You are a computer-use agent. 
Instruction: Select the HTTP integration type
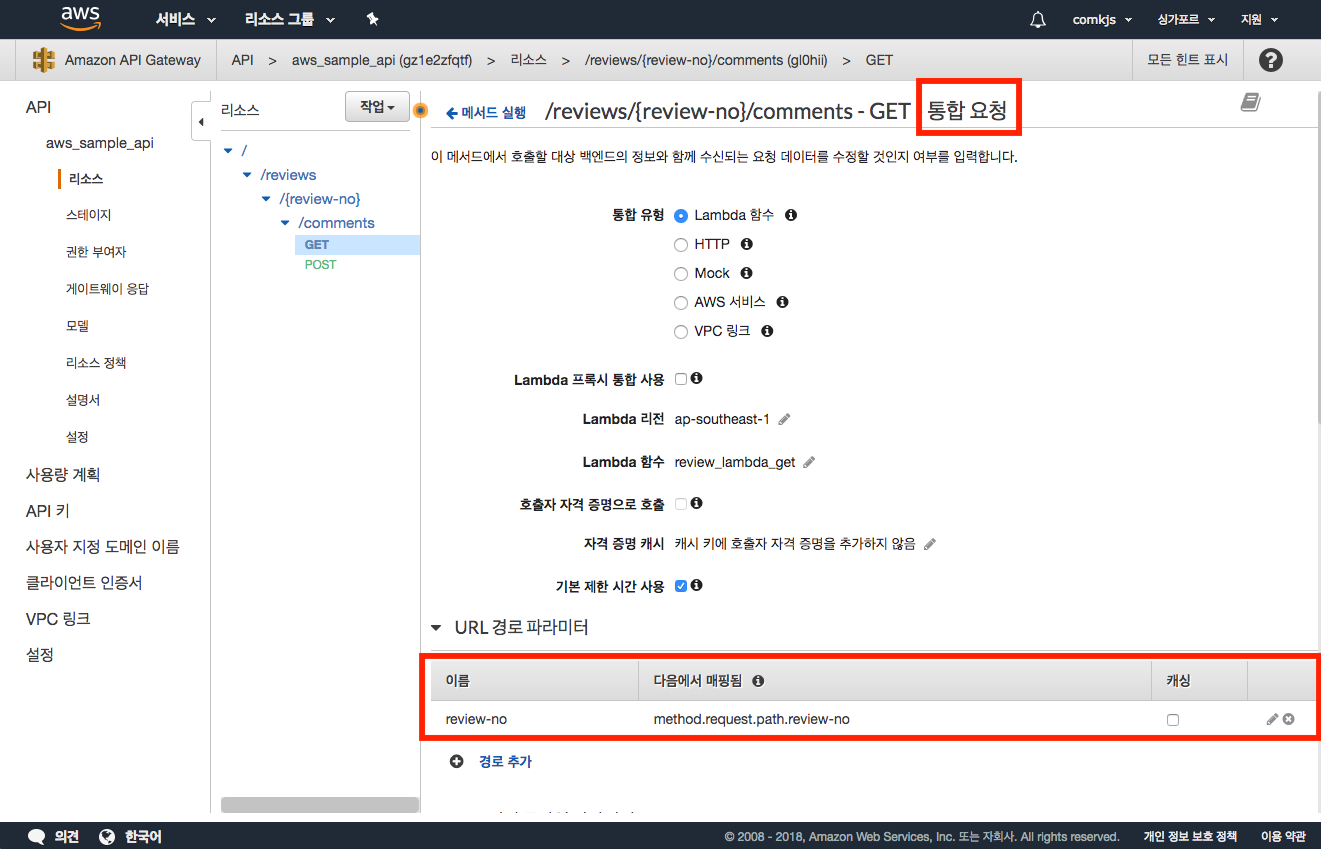click(681, 244)
